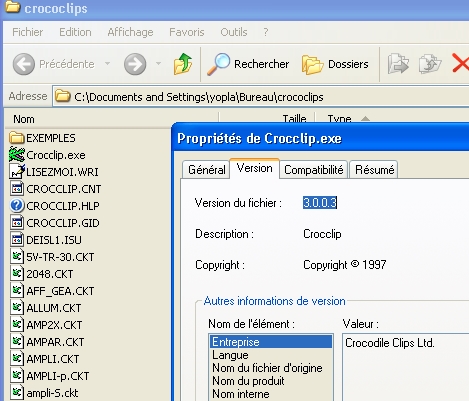Open the Affichage menu

tap(130, 32)
